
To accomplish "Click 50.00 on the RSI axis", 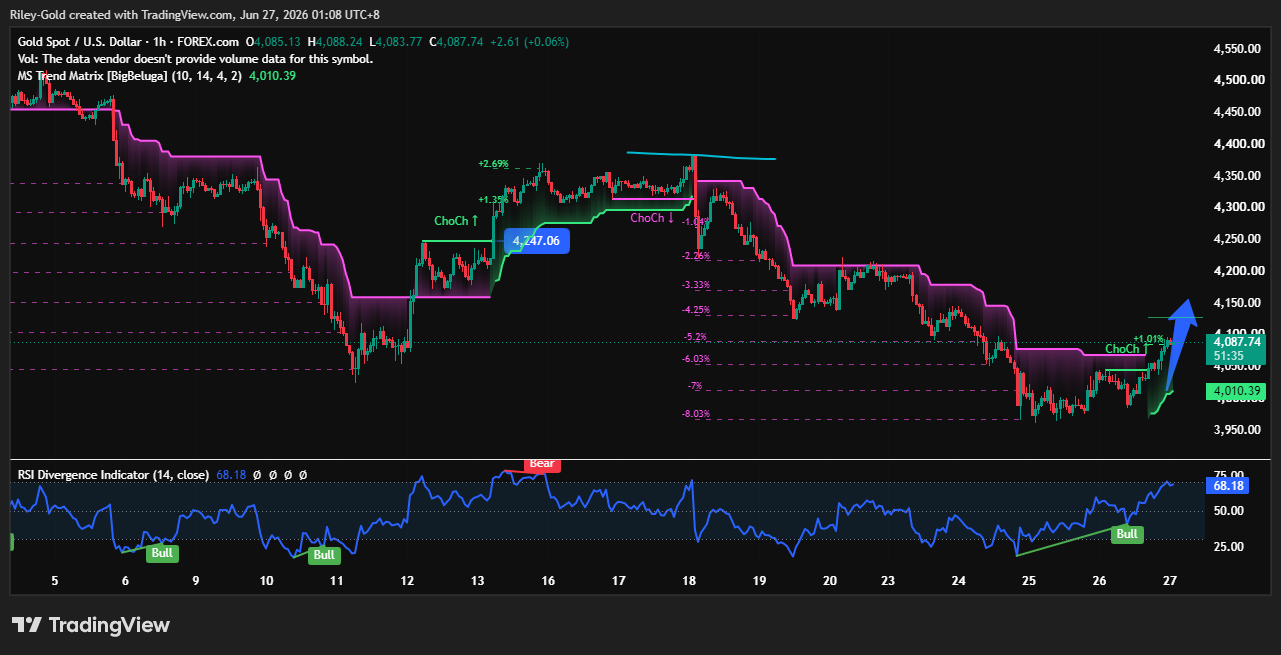I will pos(1230,511).
